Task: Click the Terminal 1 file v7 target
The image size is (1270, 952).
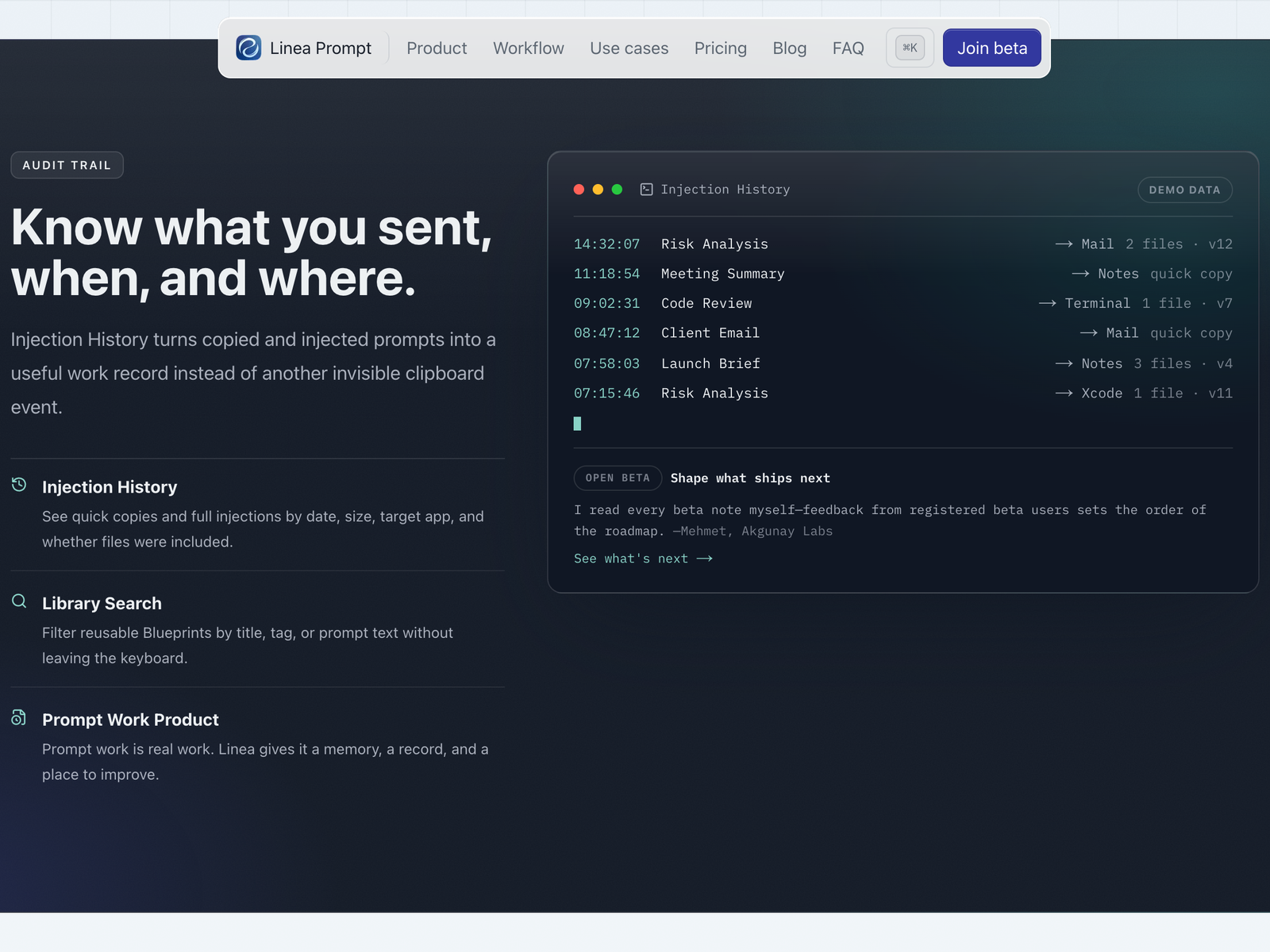Action: [x=1136, y=304]
